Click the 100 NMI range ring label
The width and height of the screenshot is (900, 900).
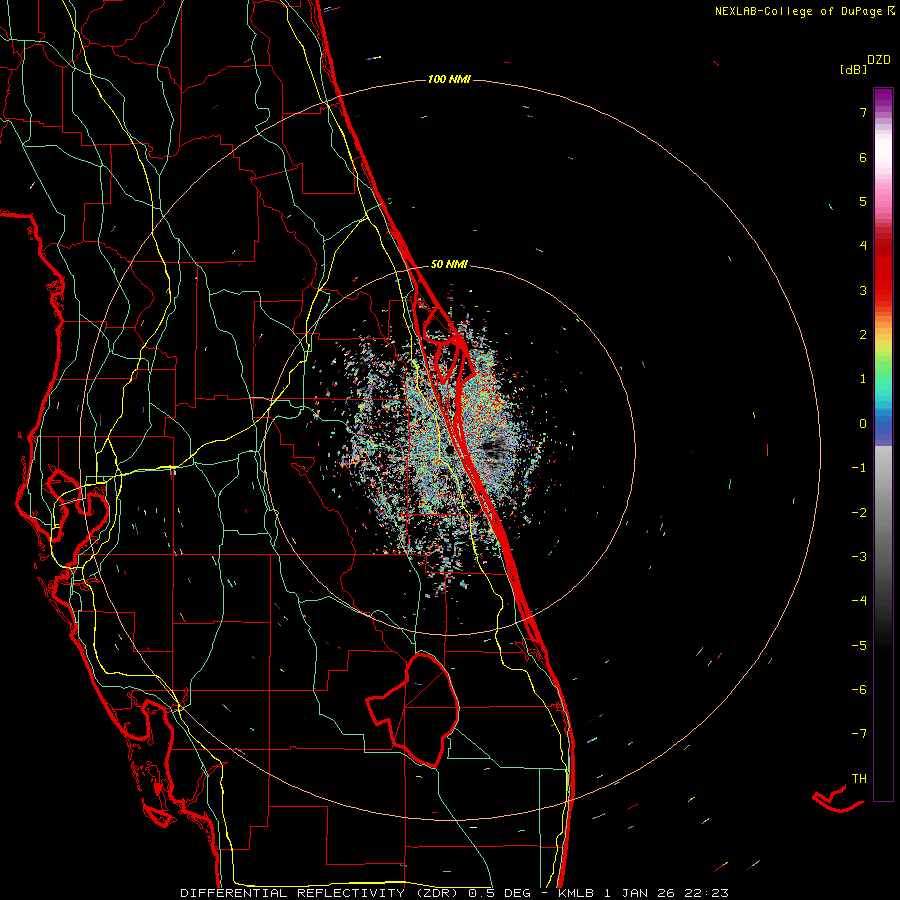coord(449,79)
